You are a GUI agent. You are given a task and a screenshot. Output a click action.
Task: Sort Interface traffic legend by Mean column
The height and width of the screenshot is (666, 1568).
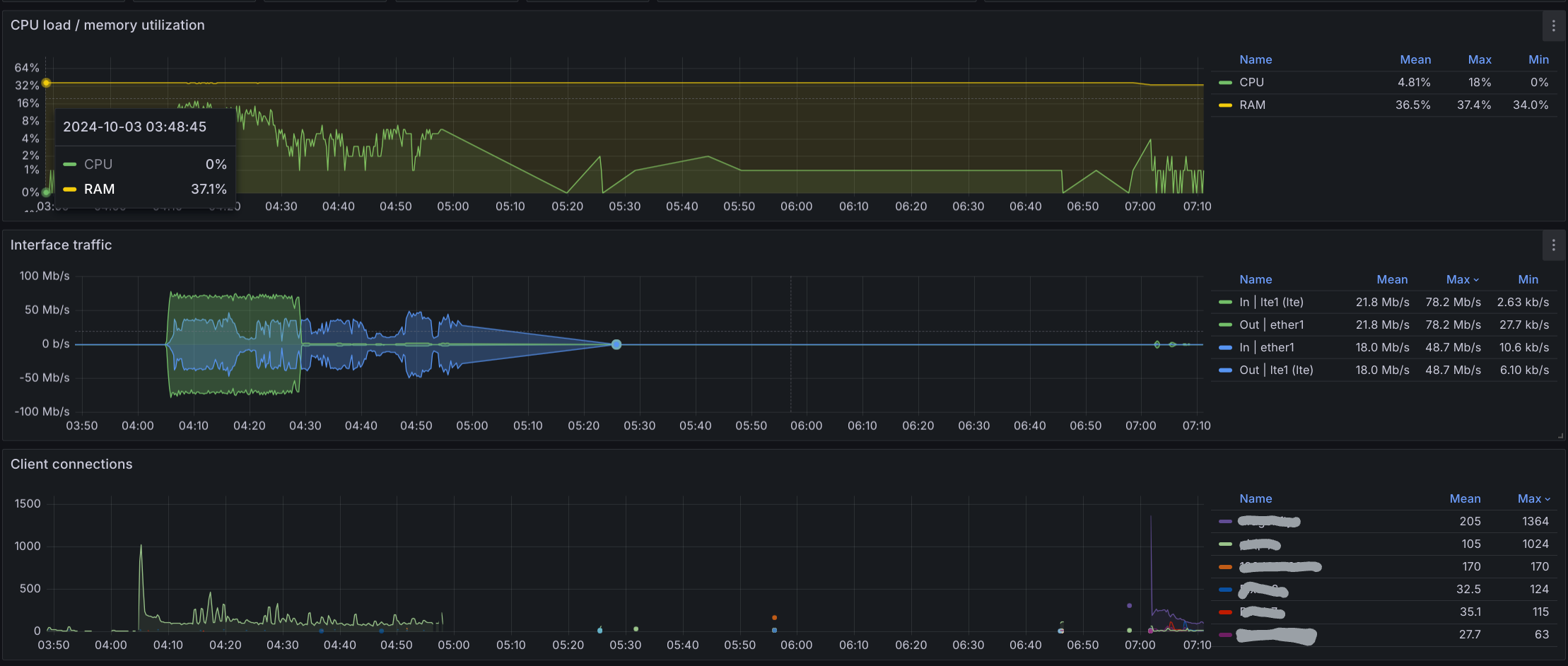[x=1392, y=279]
